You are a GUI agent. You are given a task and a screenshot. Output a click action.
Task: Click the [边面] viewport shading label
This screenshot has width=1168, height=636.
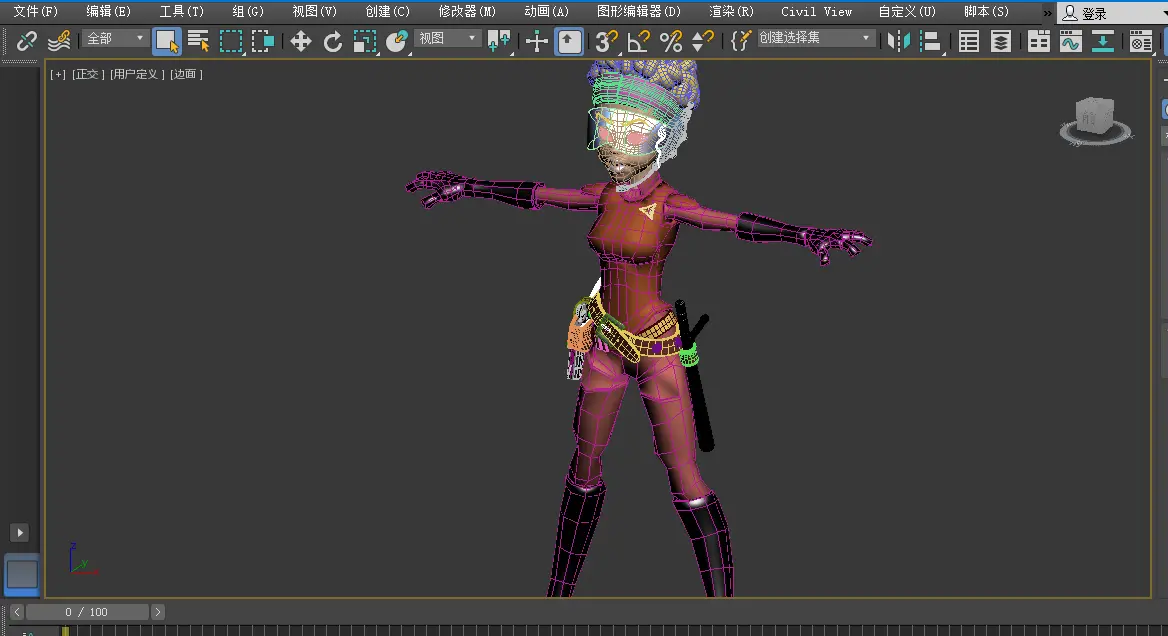coord(186,74)
